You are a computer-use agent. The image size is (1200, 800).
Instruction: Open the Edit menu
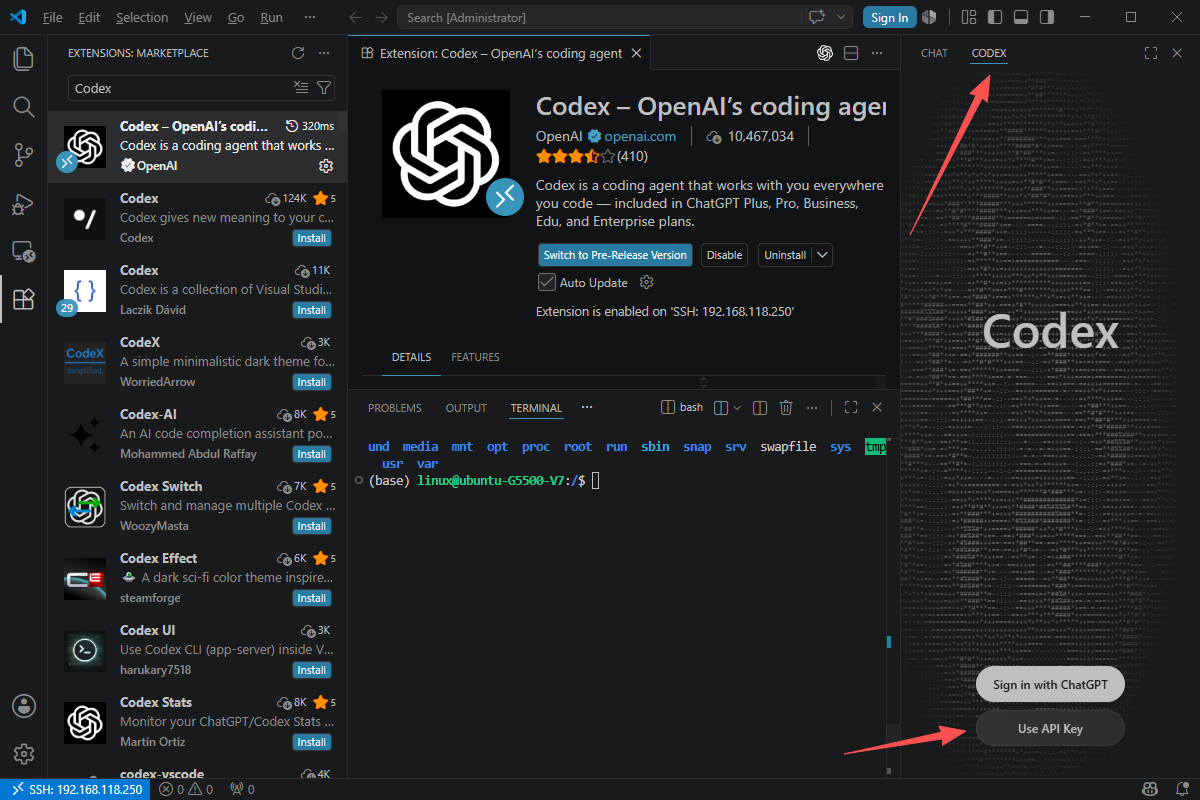tap(88, 17)
